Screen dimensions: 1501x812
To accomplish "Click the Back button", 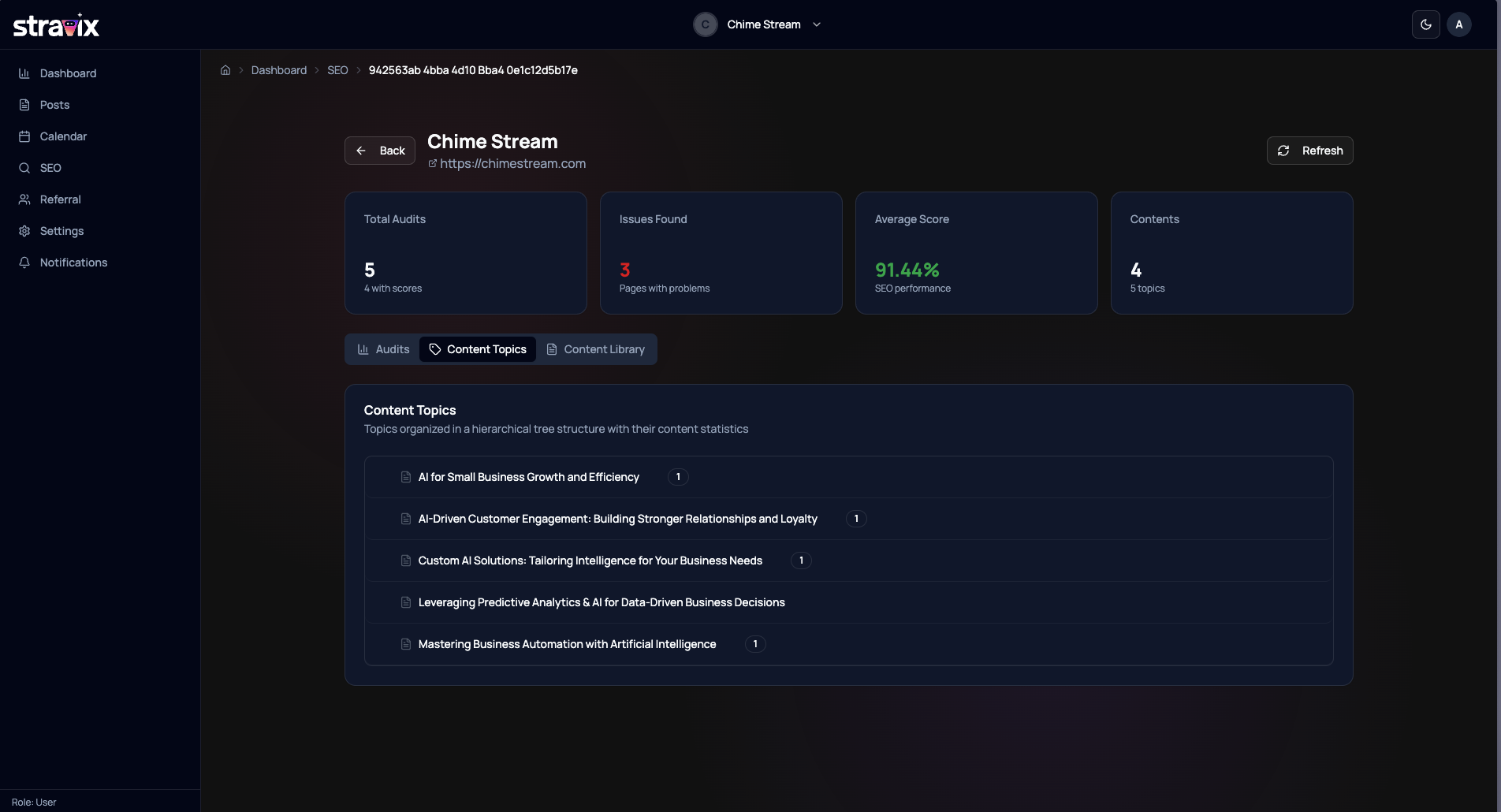I will [380, 151].
